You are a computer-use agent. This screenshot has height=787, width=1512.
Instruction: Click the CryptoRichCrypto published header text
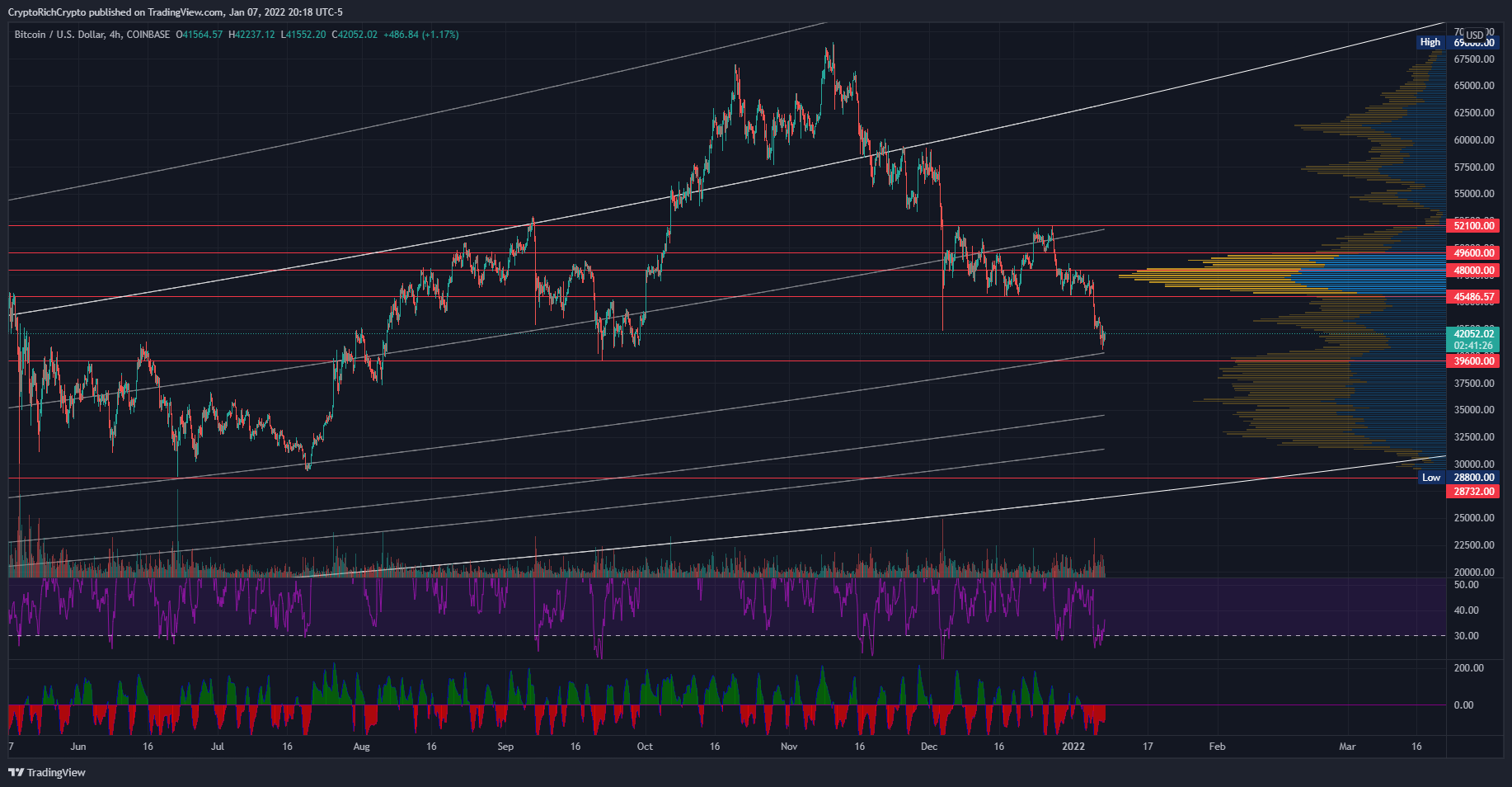(x=176, y=12)
